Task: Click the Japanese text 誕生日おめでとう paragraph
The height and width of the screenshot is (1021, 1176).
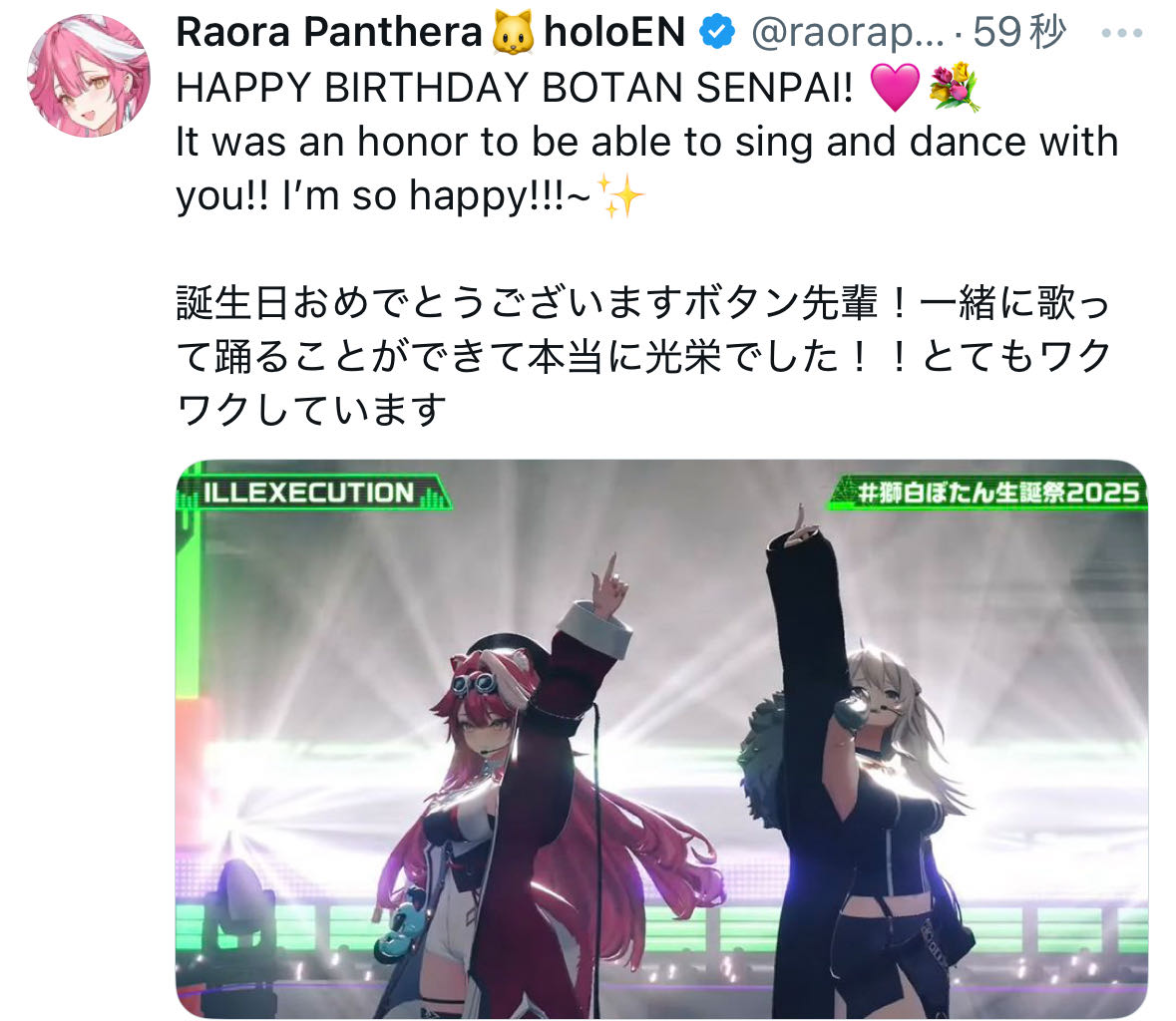Action: (642, 356)
